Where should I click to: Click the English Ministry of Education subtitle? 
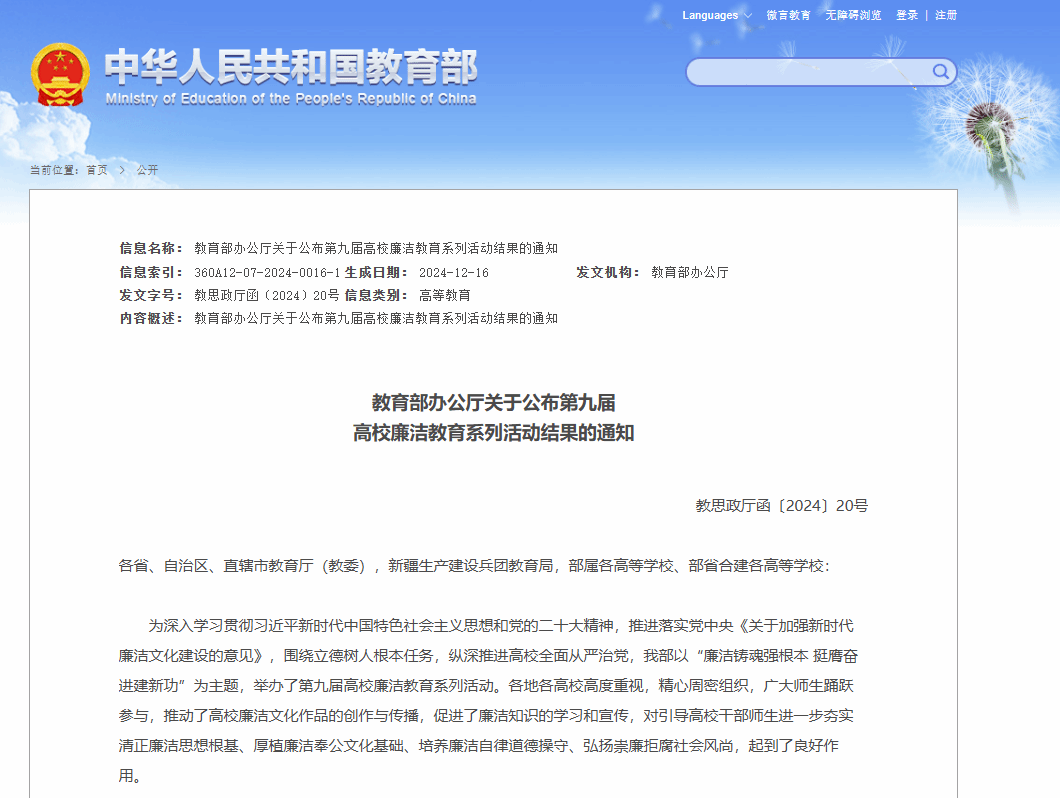point(291,99)
